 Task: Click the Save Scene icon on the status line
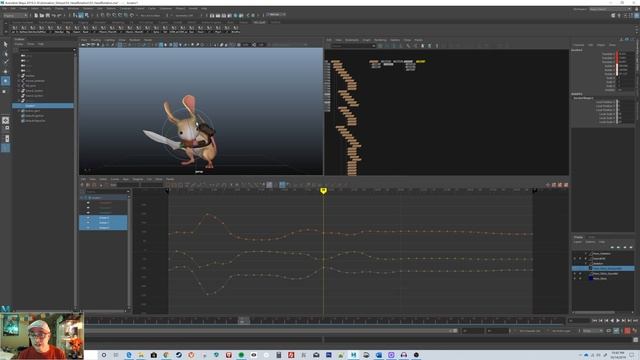tap(47, 16)
